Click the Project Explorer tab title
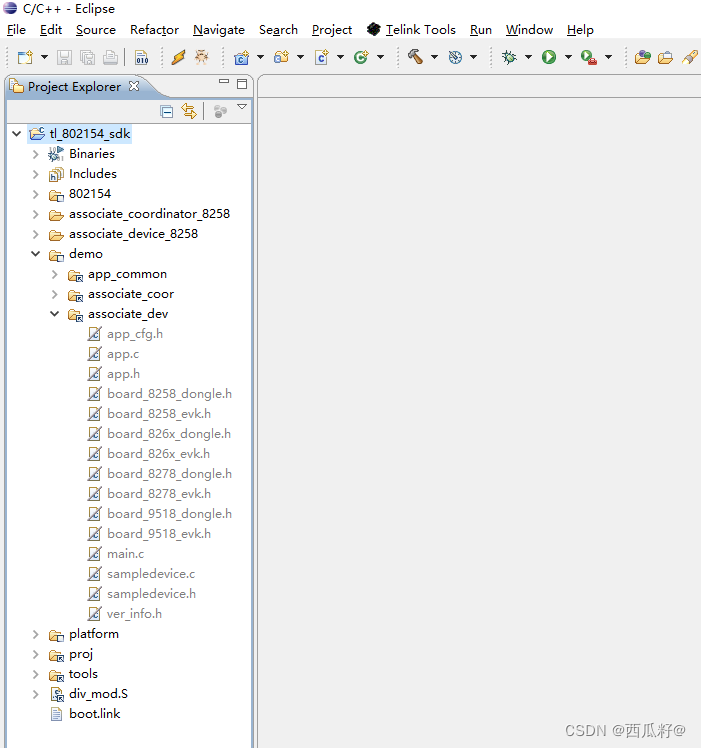Viewport: 701px width, 748px height. (x=74, y=86)
